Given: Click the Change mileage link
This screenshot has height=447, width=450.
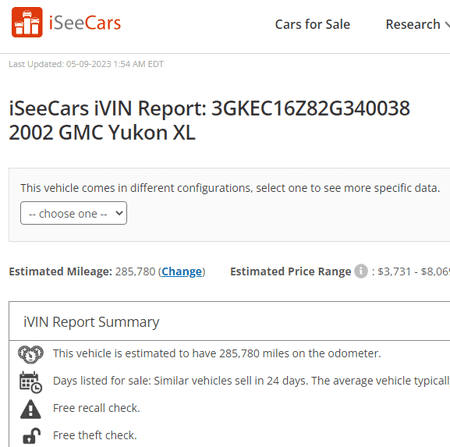Looking at the screenshot, I should pos(182,271).
